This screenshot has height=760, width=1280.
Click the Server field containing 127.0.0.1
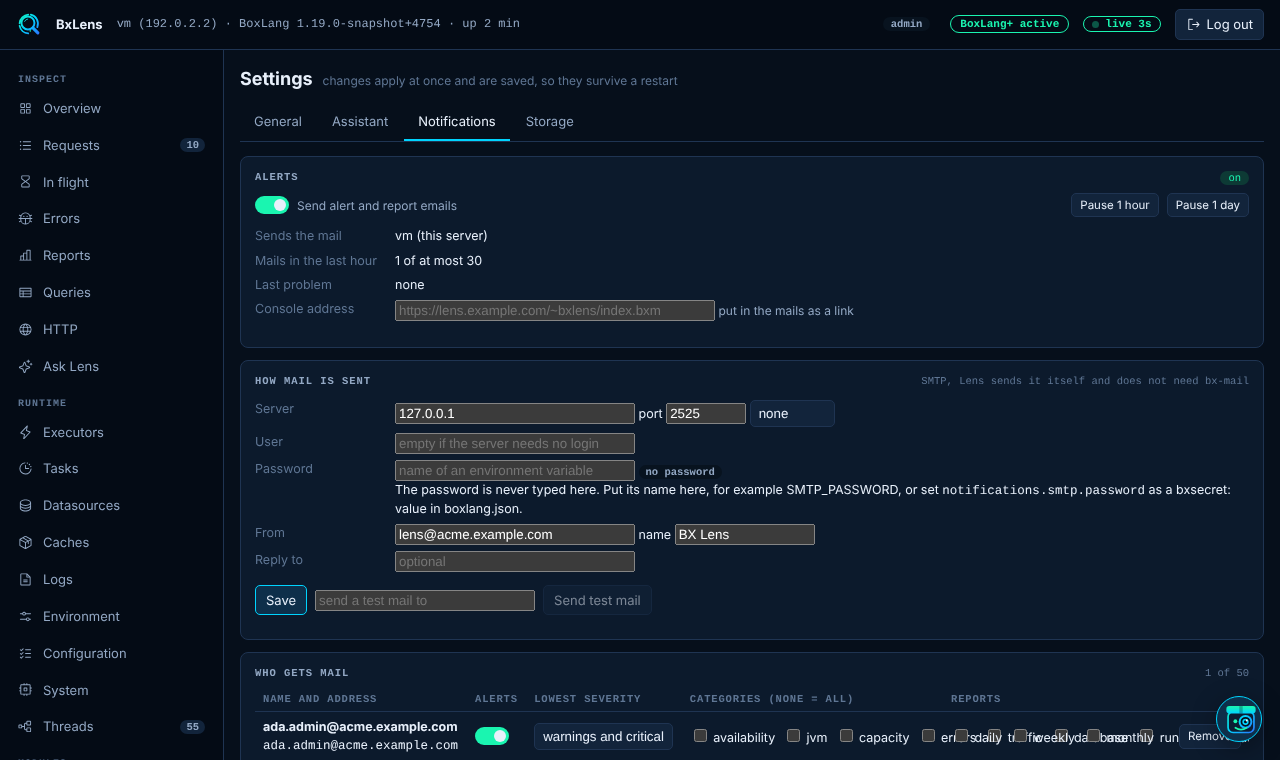coord(515,413)
